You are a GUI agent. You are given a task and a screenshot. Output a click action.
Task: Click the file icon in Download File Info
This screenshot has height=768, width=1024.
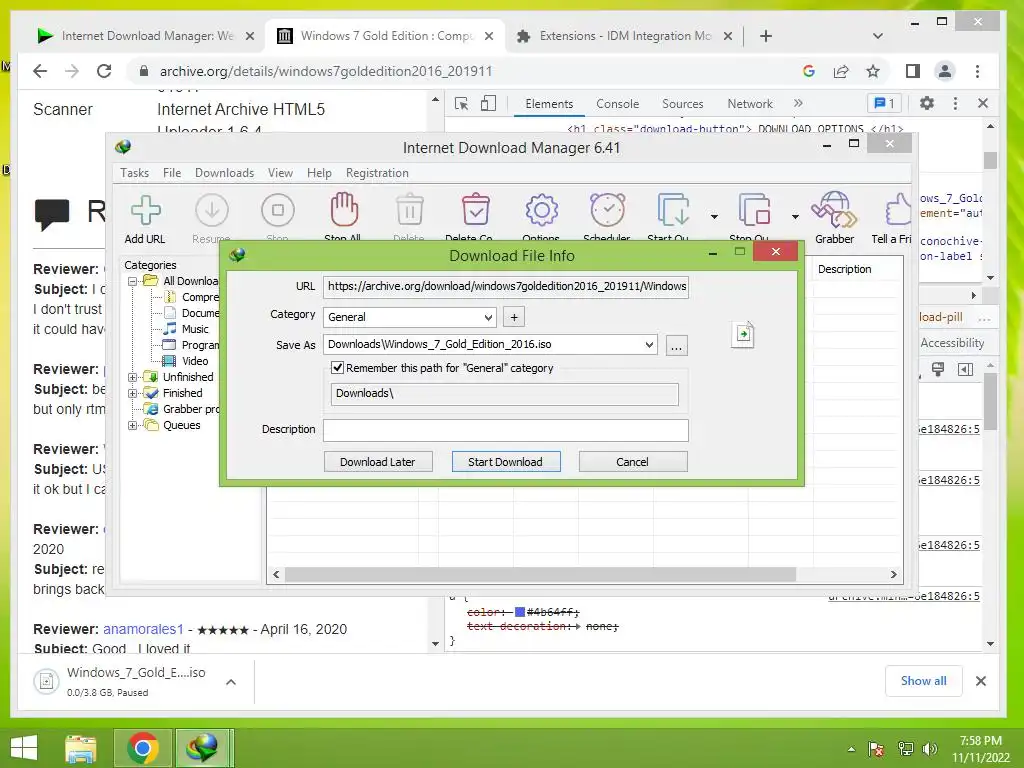tap(743, 334)
